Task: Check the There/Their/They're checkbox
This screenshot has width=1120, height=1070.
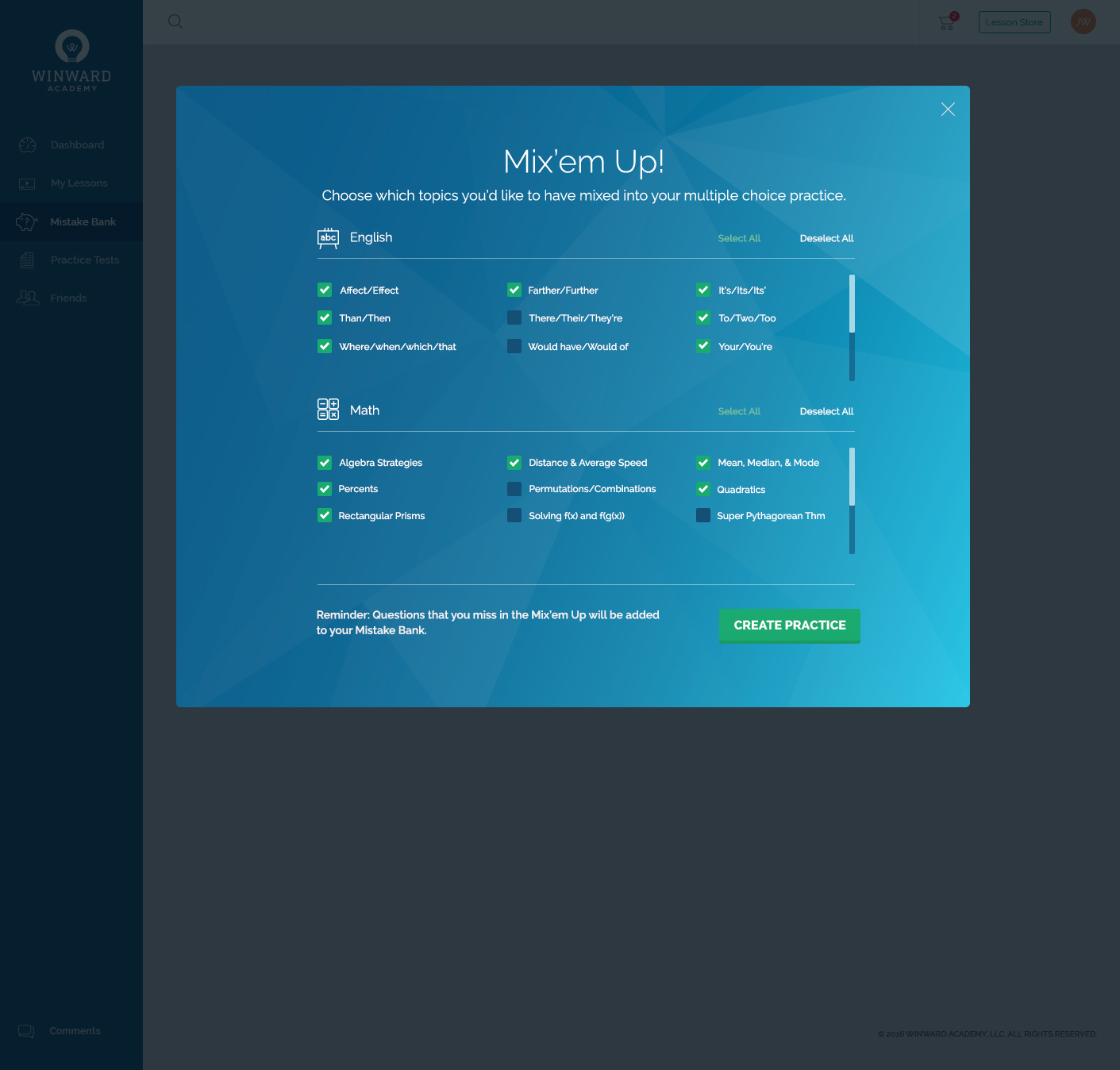Action: point(514,318)
